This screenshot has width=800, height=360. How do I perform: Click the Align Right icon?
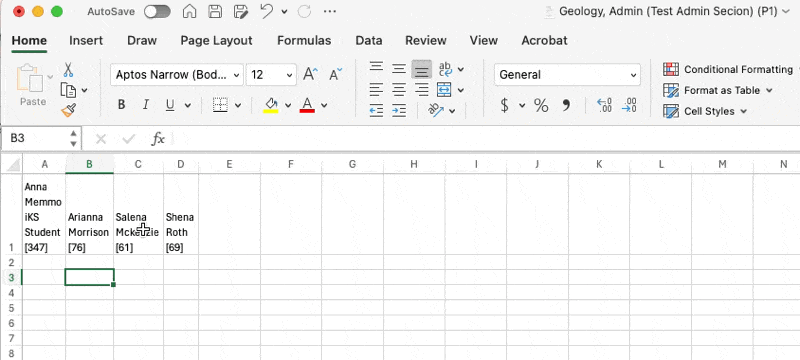click(421, 90)
